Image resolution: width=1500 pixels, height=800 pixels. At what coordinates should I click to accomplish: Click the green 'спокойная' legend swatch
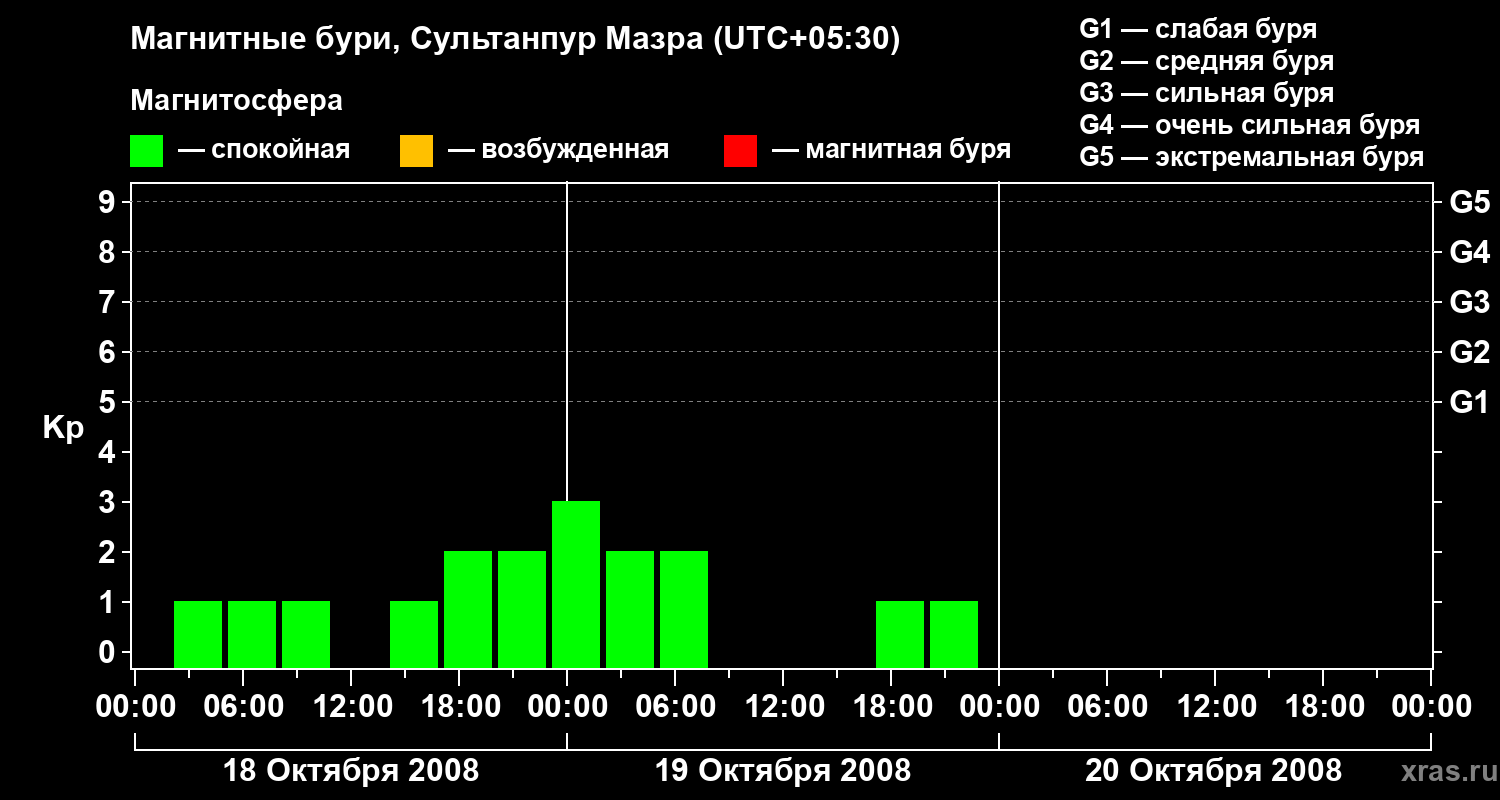pos(146,151)
